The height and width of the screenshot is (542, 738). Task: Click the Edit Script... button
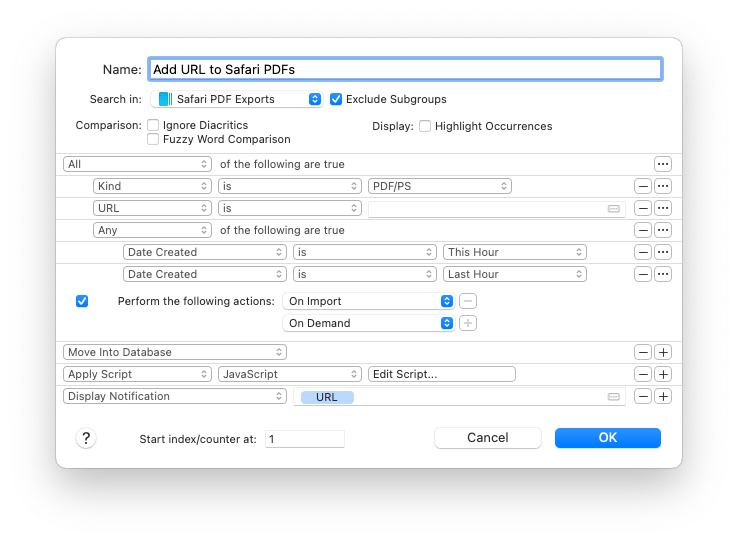tap(441, 374)
